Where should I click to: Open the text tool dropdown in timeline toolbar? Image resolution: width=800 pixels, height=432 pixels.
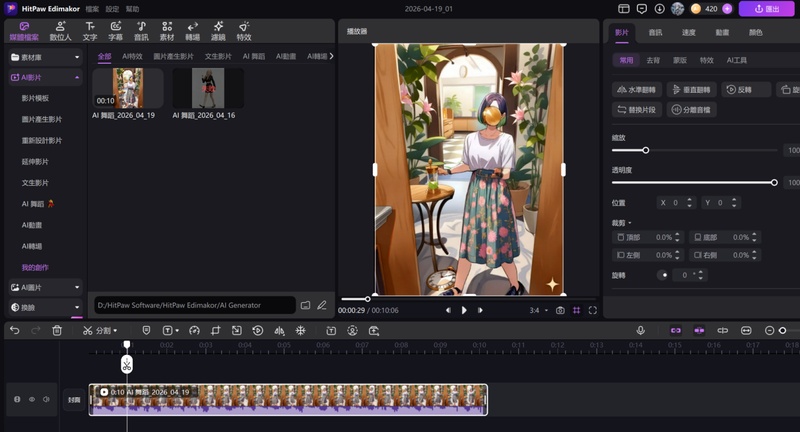tap(177, 331)
